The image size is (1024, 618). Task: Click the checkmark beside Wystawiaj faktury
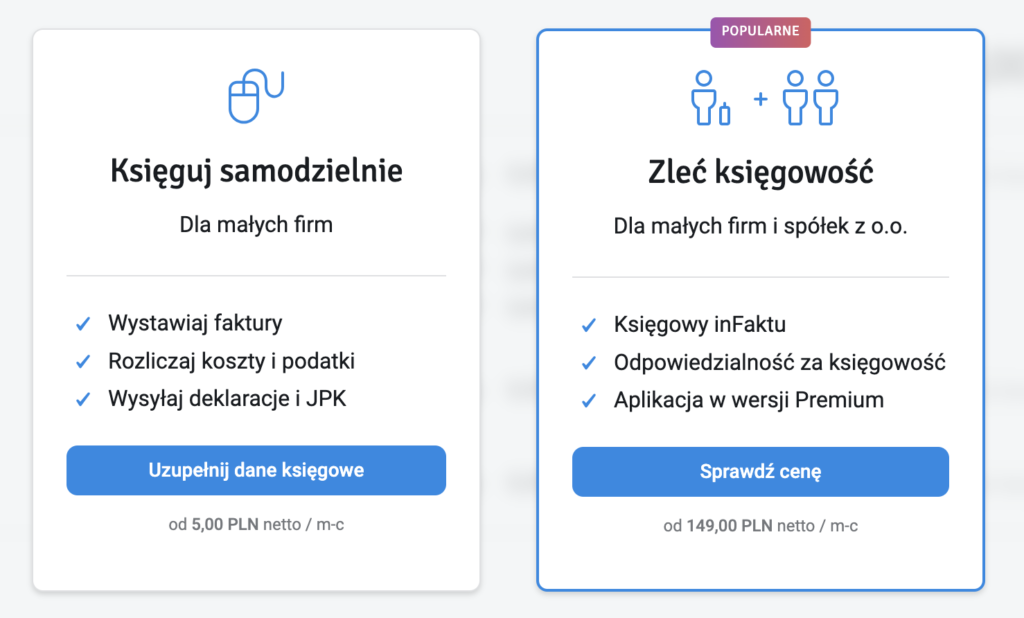pyautogui.click(x=83, y=324)
